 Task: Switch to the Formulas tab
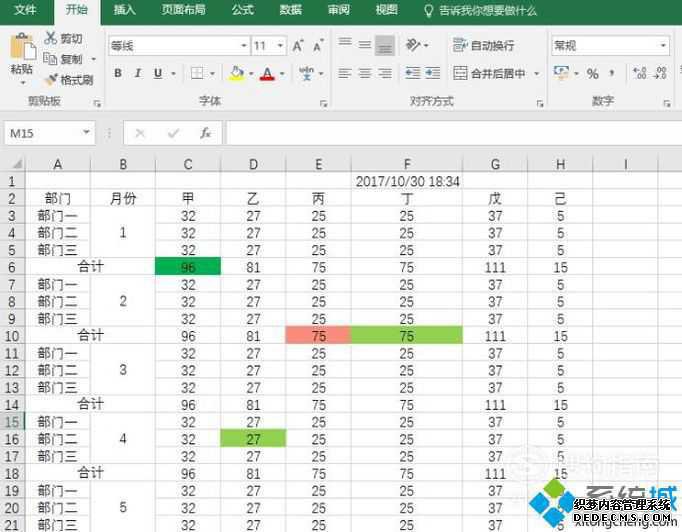pos(243,10)
